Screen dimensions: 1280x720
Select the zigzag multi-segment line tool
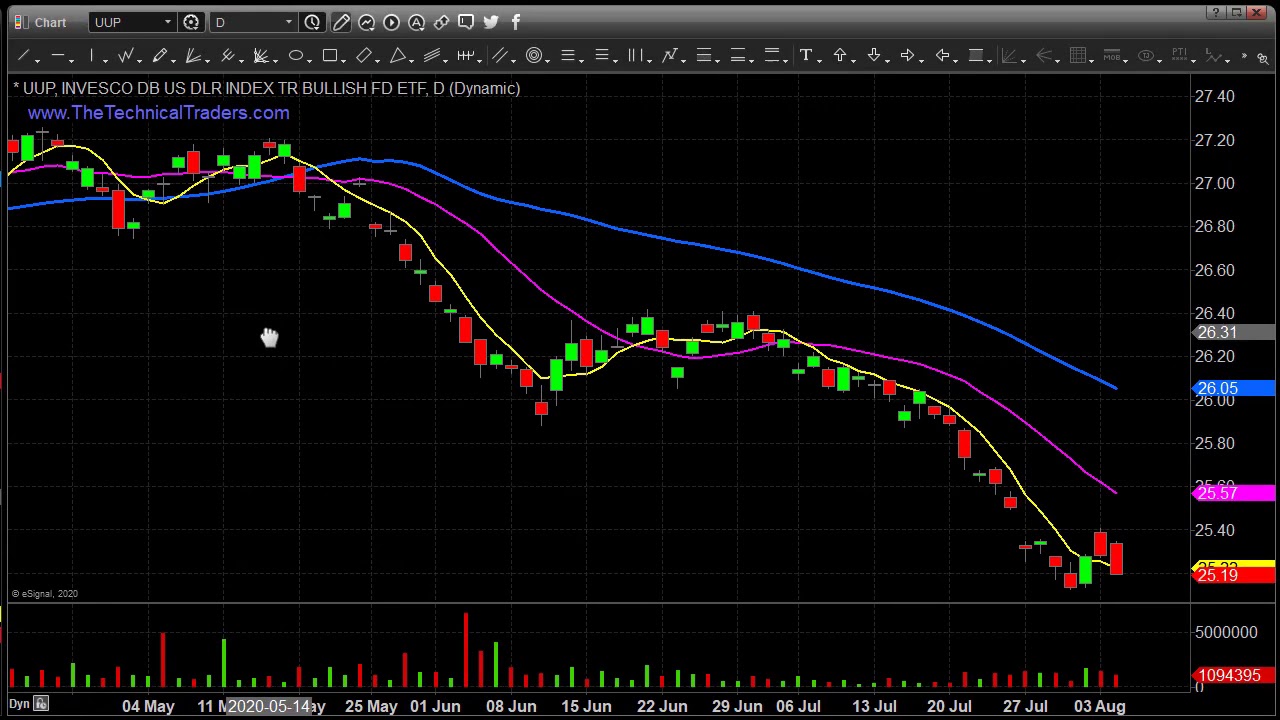coord(126,56)
